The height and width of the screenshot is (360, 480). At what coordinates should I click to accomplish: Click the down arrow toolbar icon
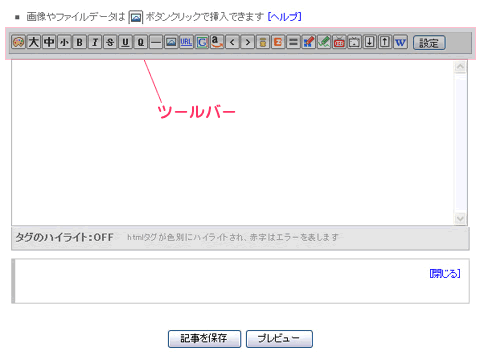(x=370, y=42)
